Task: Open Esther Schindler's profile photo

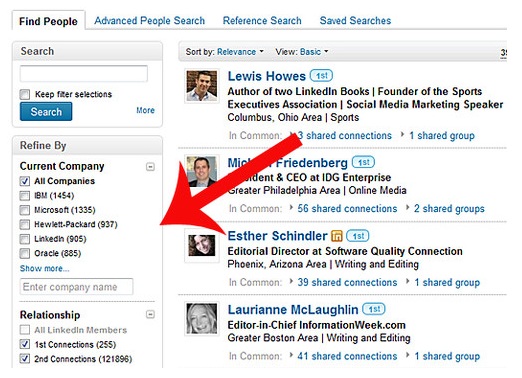Action: pos(201,246)
